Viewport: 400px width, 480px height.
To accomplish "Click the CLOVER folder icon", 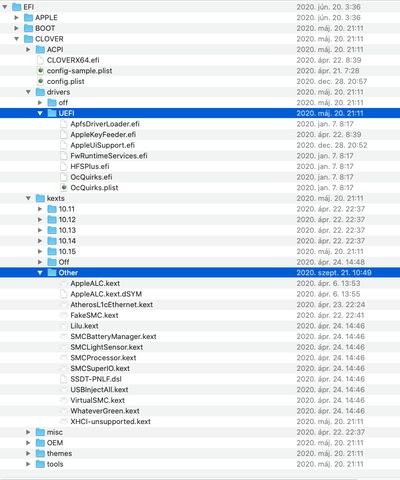I will coord(29,39).
